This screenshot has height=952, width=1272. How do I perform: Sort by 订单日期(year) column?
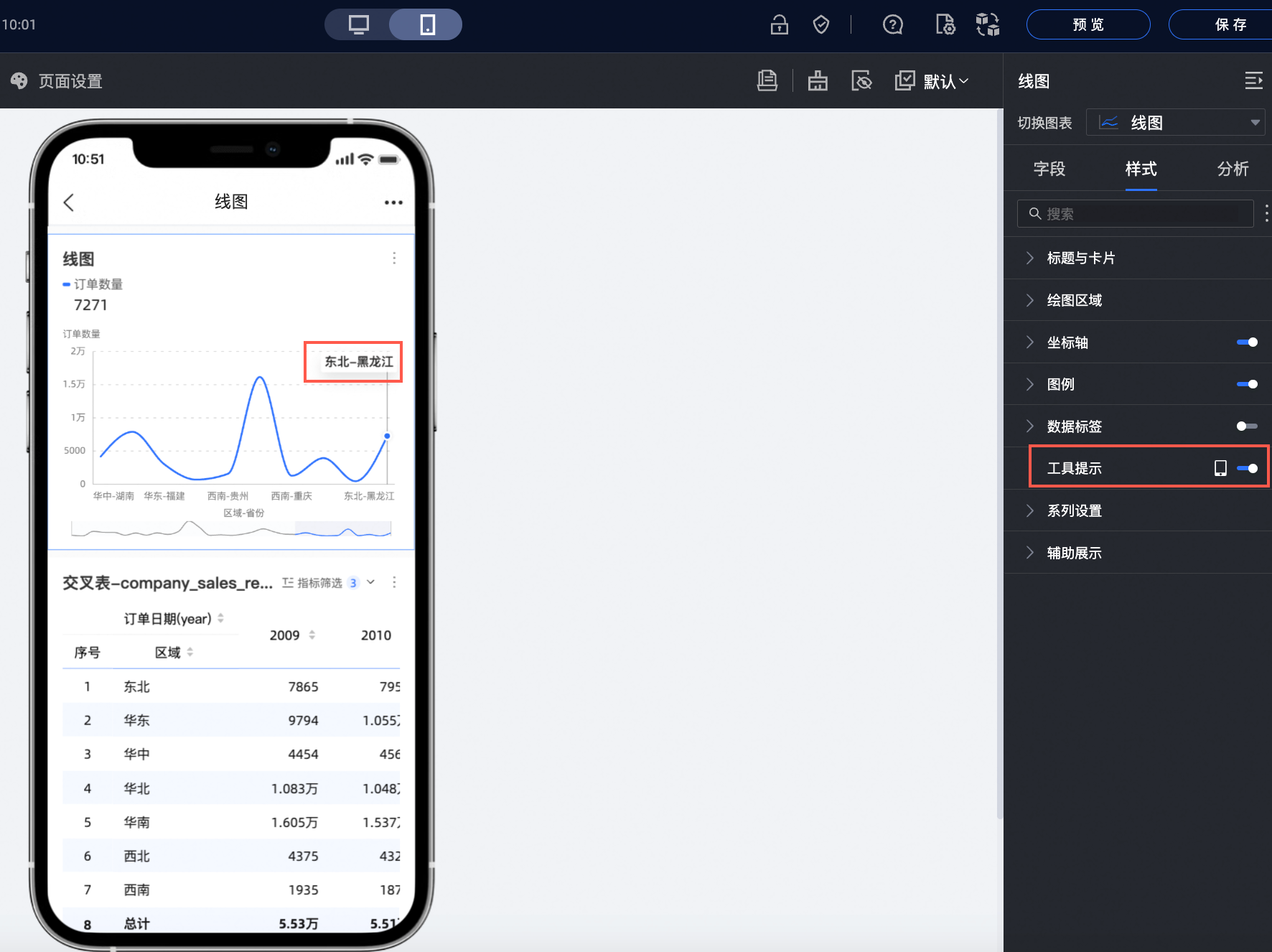220,618
